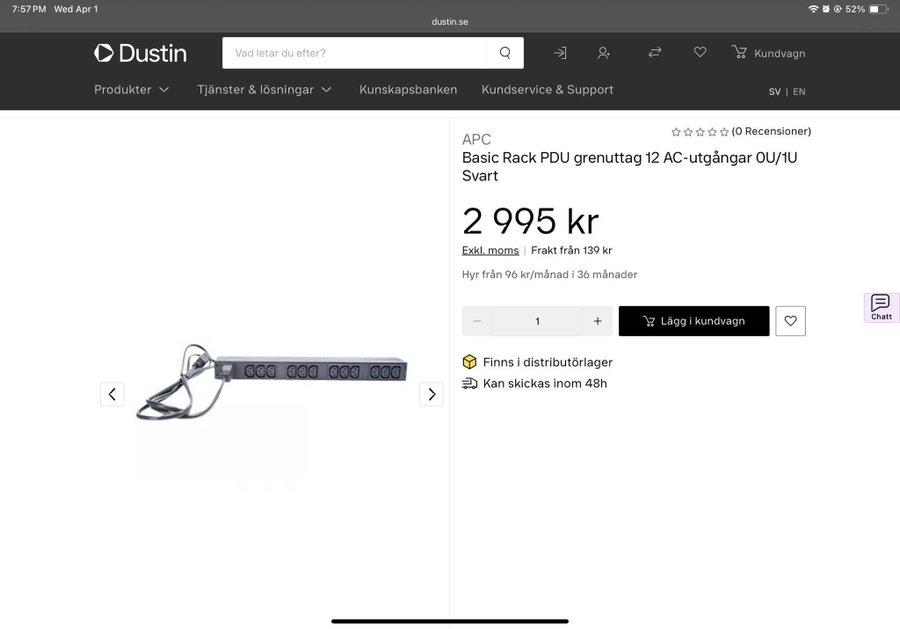
Task: Select SV language option
Action: 775,92
